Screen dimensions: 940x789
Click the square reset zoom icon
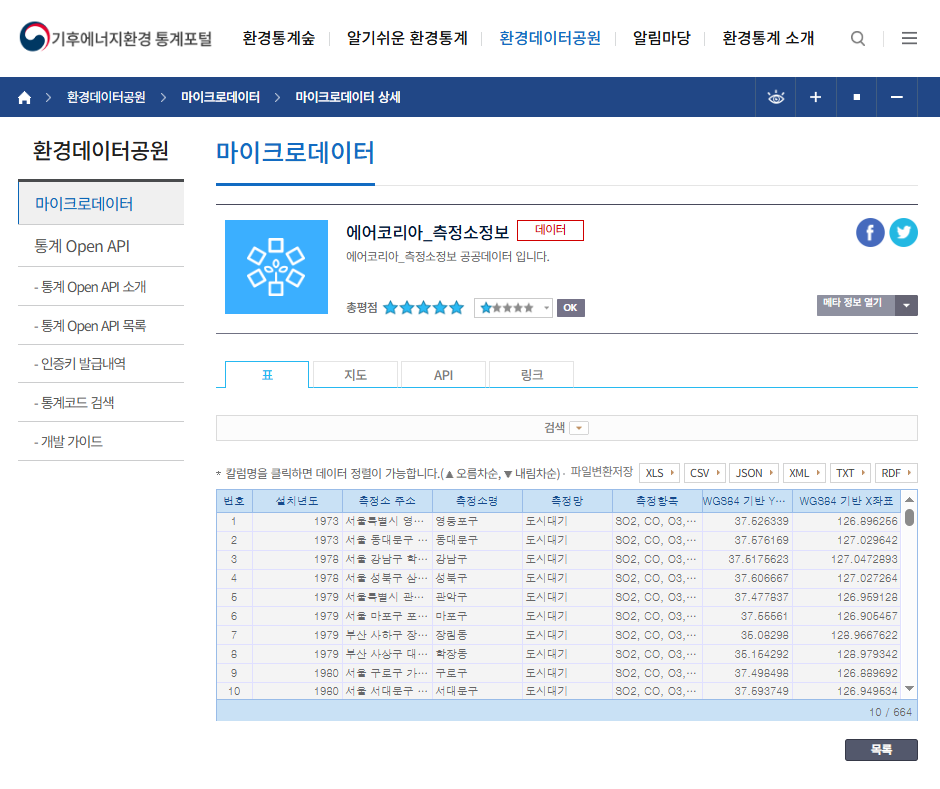[856, 97]
